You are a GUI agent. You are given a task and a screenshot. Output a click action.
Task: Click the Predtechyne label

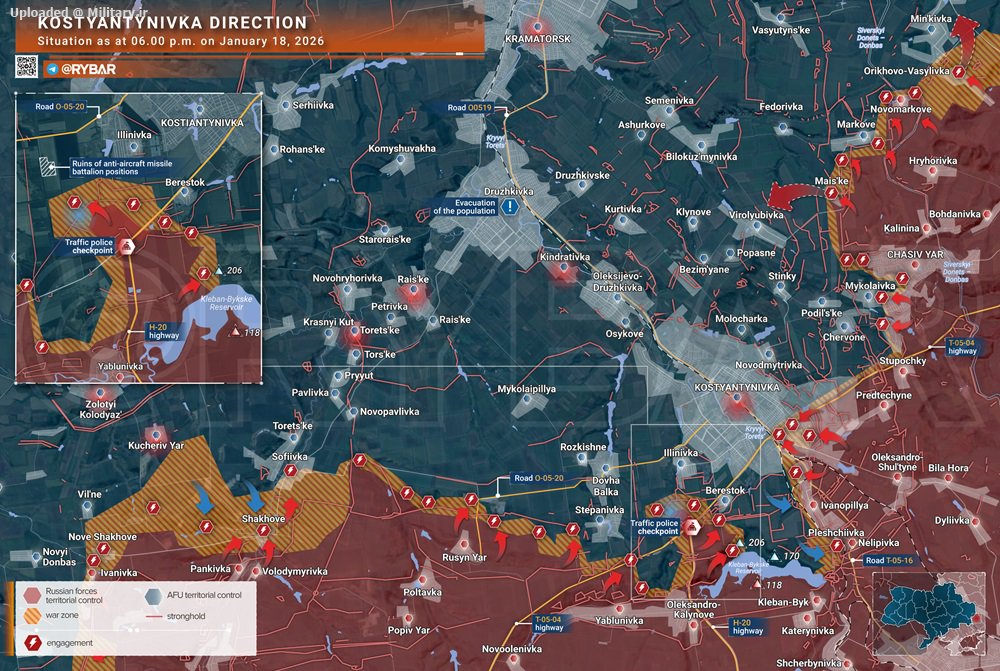click(884, 395)
